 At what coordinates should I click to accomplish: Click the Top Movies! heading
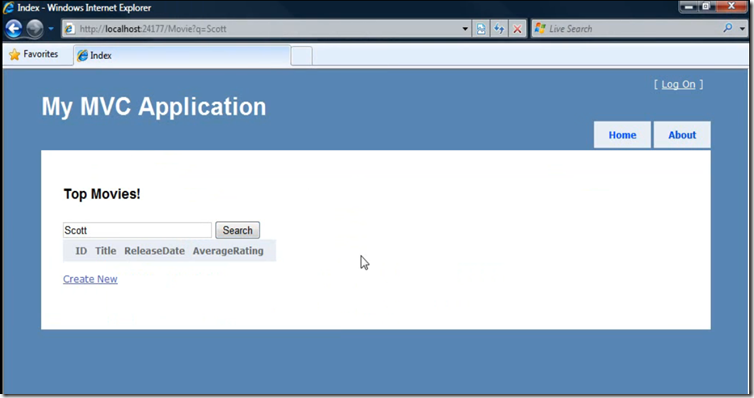click(x=102, y=194)
